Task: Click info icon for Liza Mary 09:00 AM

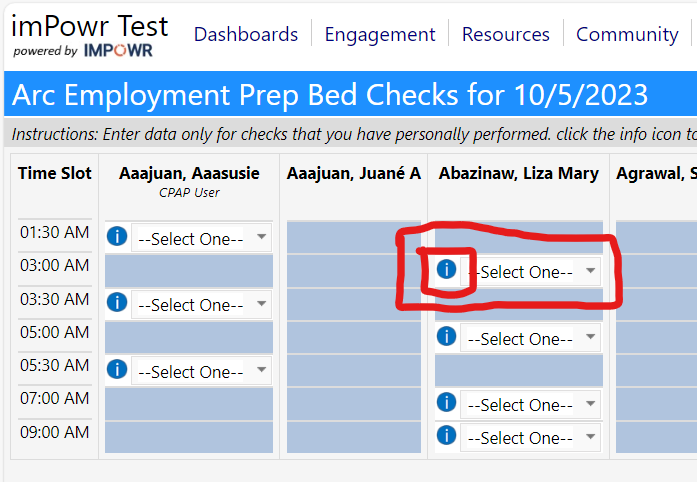Action: pos(446,435)
